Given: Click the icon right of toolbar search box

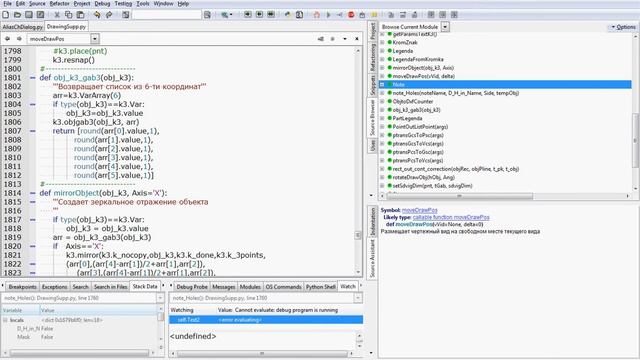Looking at the screenshot, I should coord(207,15).
